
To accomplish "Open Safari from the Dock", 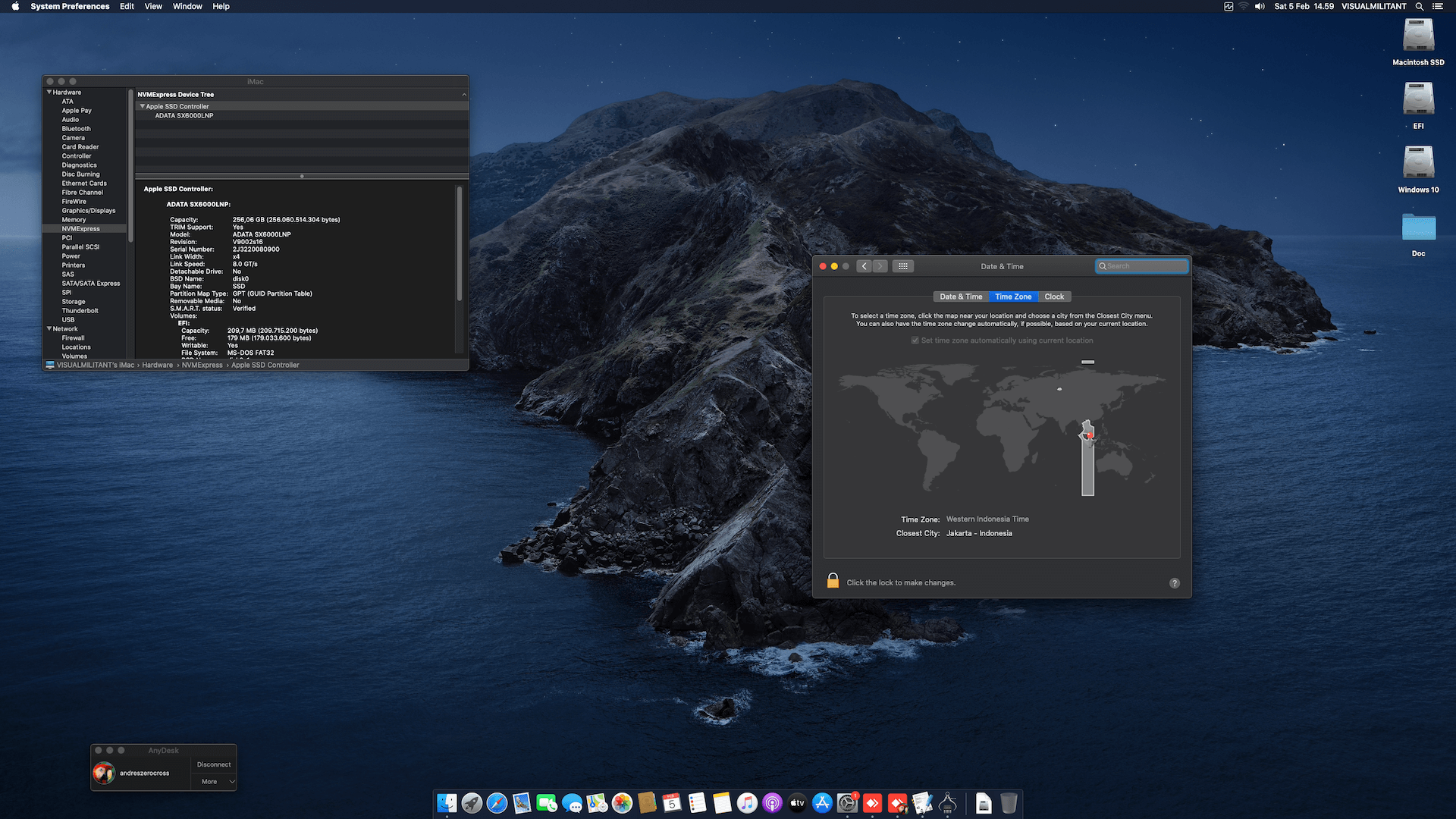I will pos(497,803).
